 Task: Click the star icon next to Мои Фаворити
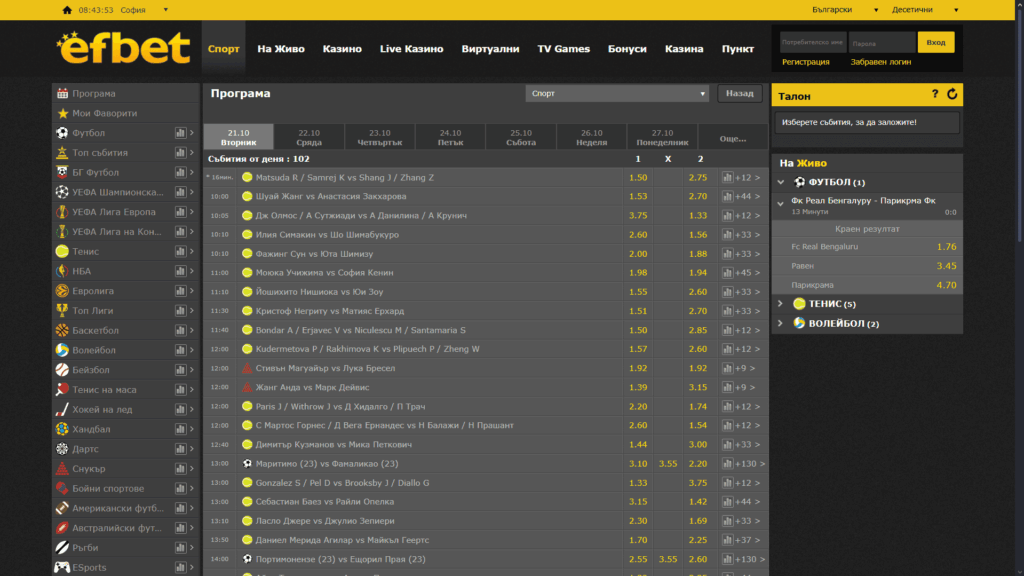63,113
